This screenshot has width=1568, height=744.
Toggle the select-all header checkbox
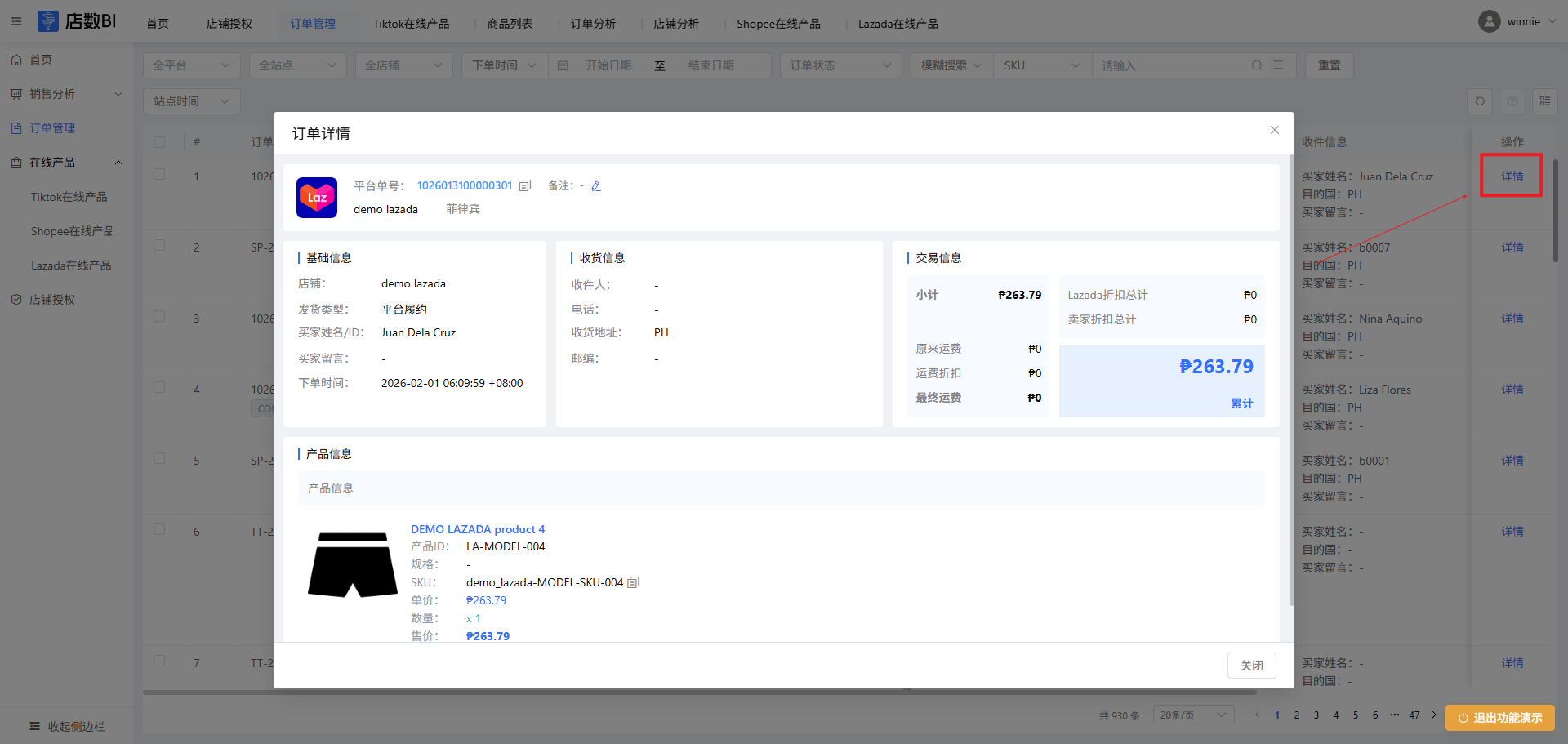pyautogui.click(x=159, y=142)
